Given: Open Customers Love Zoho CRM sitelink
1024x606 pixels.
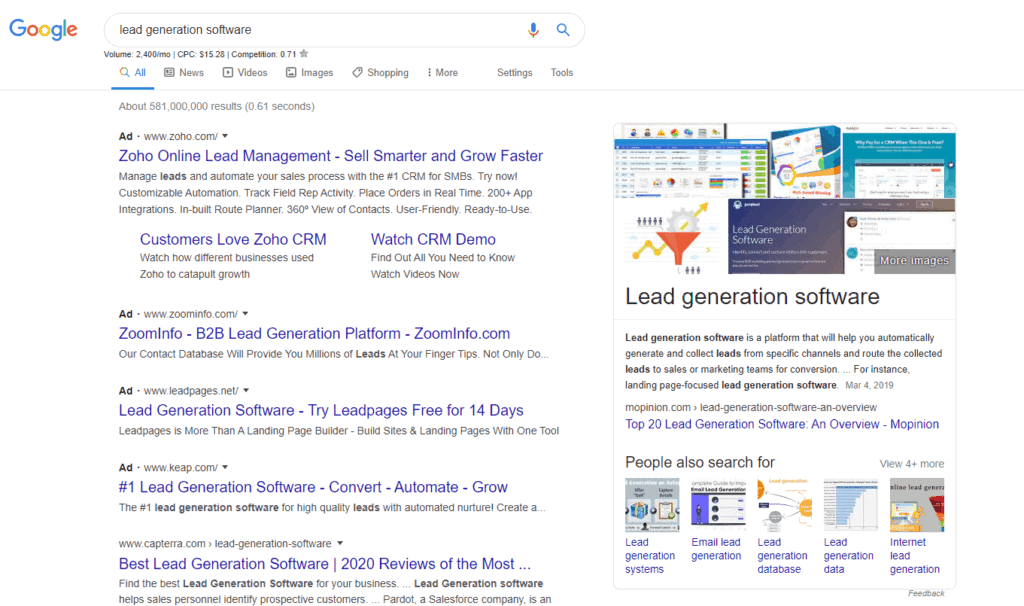Looking at the screenshot, I should pos(233,240).
